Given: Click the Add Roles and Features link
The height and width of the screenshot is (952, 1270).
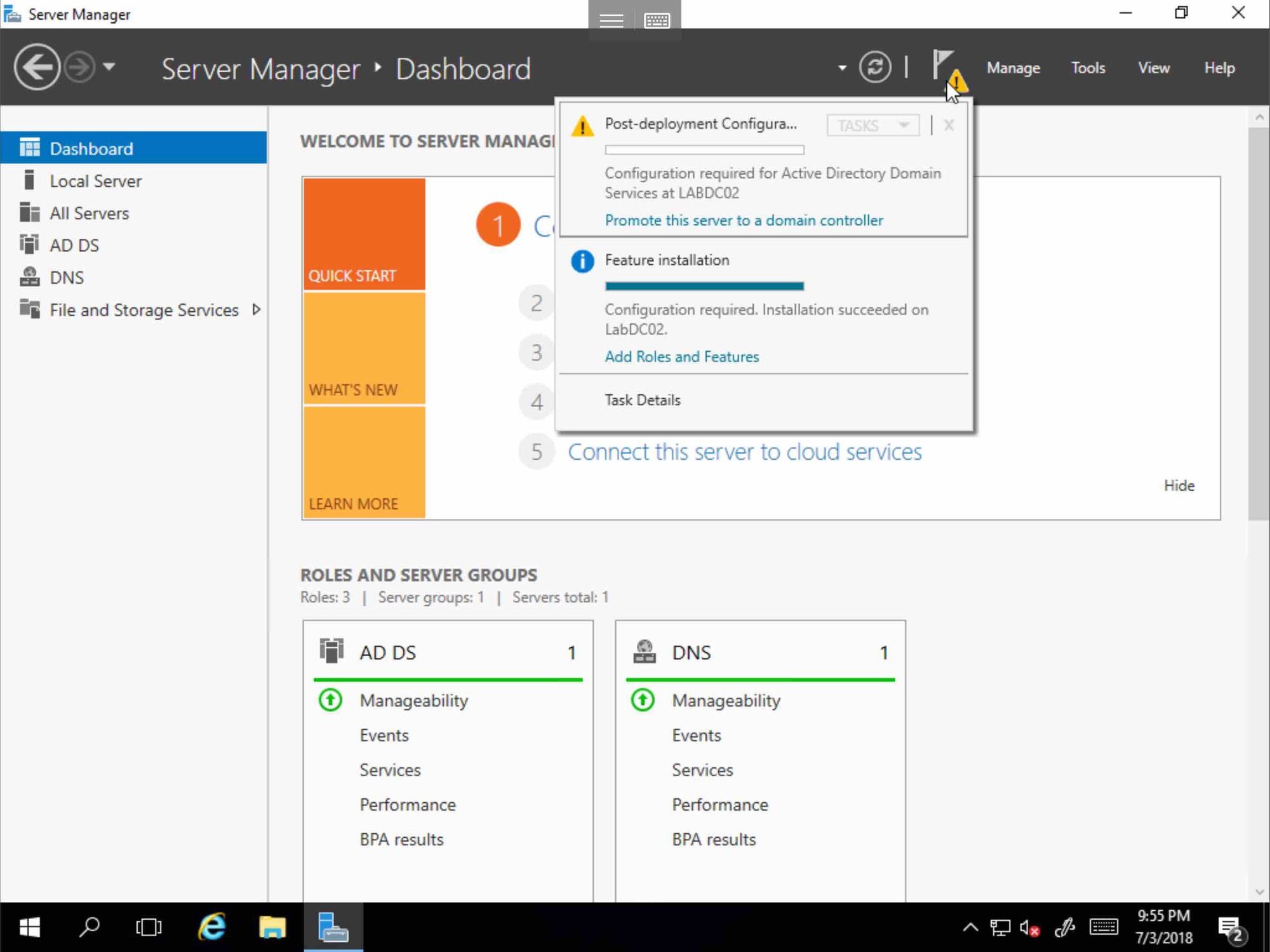Looking at the screenshot, I should click(681, 356).
